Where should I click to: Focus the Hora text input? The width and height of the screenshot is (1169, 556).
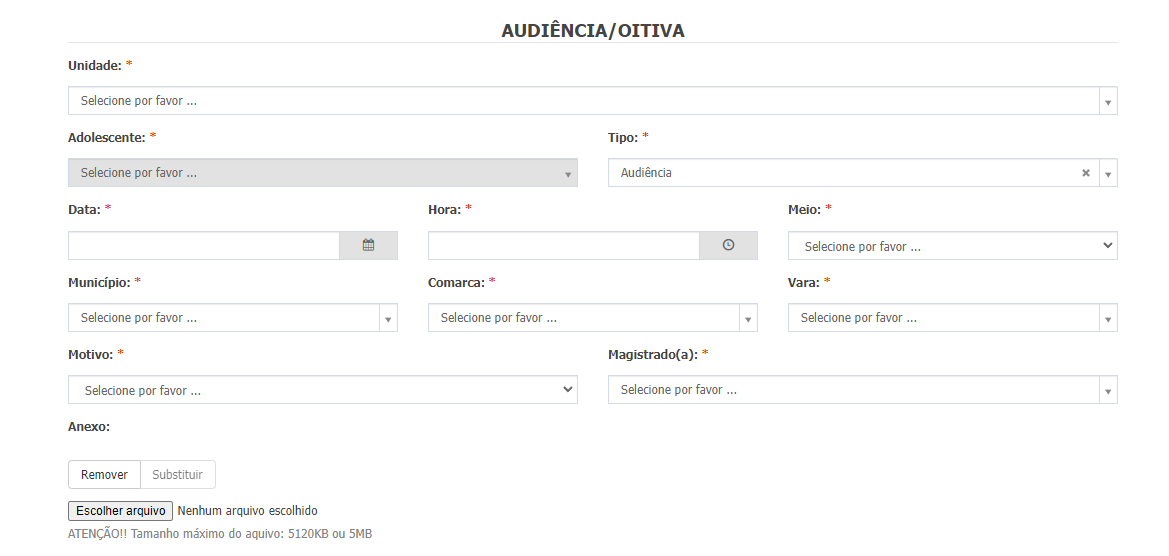[564, 245]
